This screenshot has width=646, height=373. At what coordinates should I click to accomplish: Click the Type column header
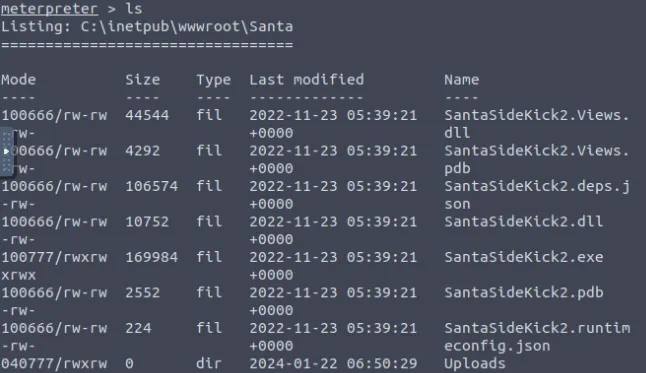(x=213, y=80)
